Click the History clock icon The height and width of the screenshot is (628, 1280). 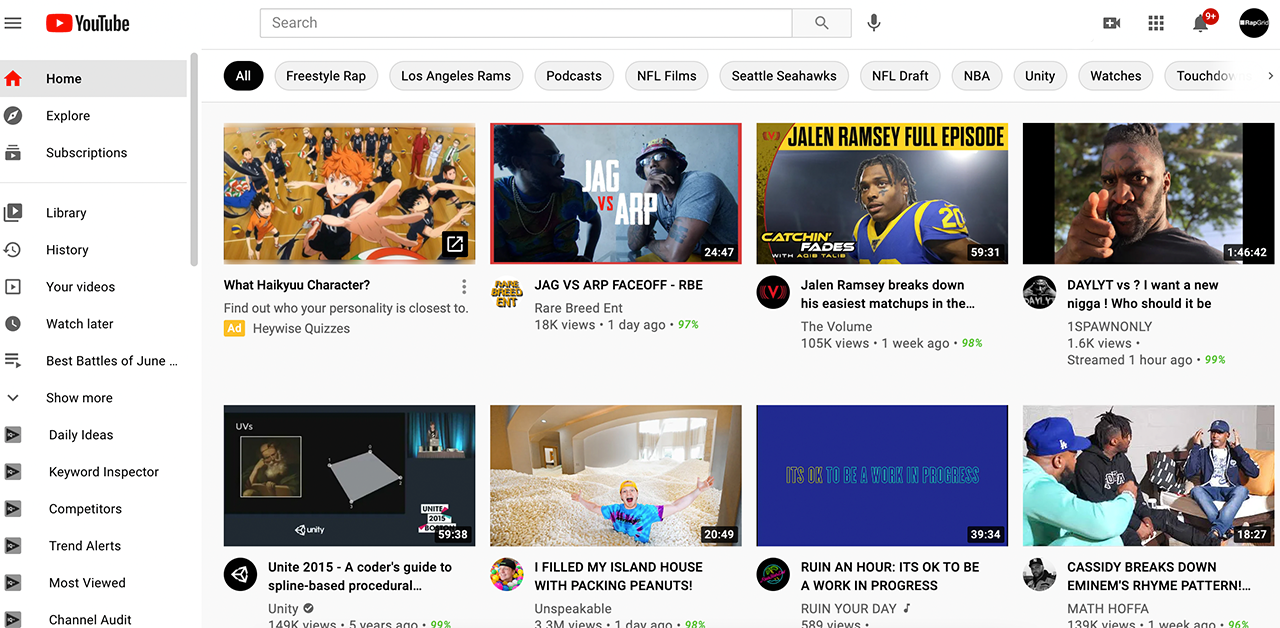pos(13,249)
